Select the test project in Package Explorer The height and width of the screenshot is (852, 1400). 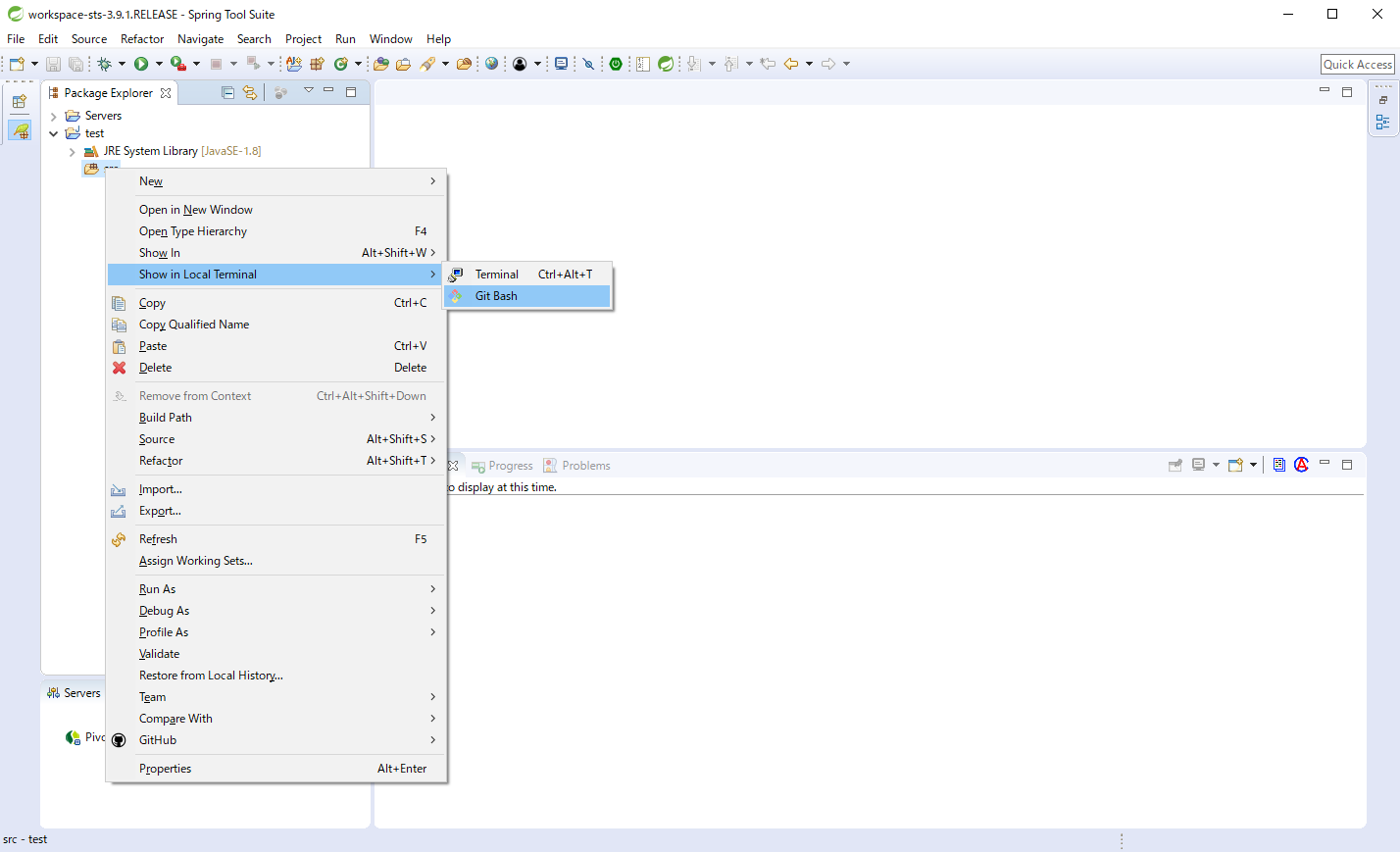point(88,132)
